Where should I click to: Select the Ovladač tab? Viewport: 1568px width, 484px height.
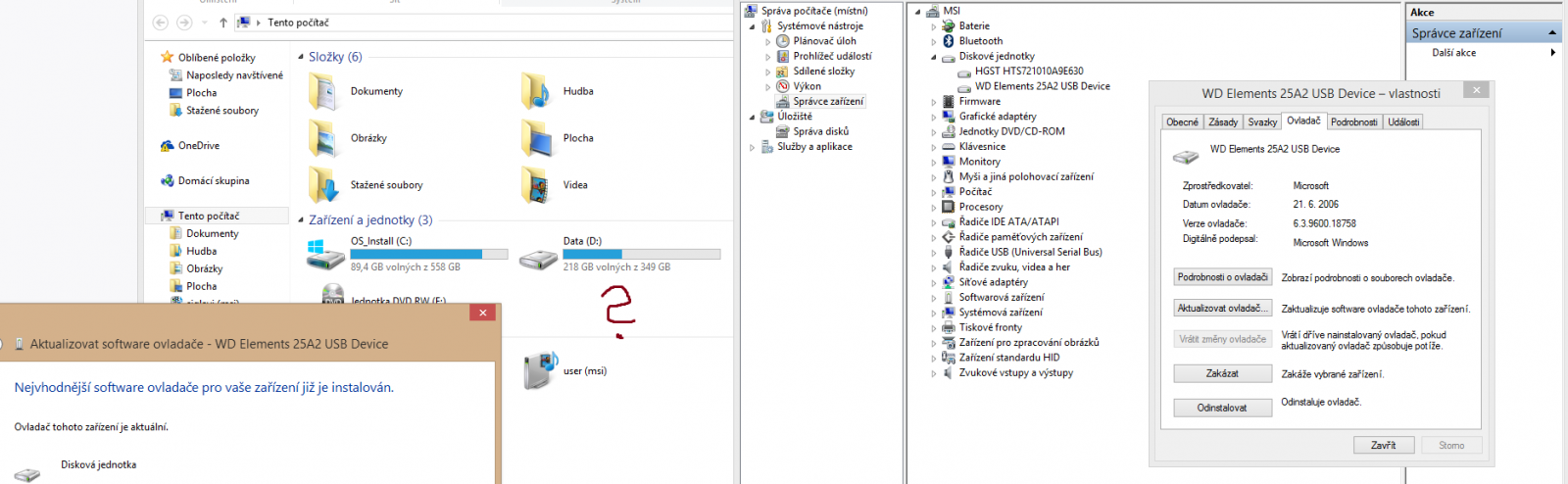coord(1303,121)
